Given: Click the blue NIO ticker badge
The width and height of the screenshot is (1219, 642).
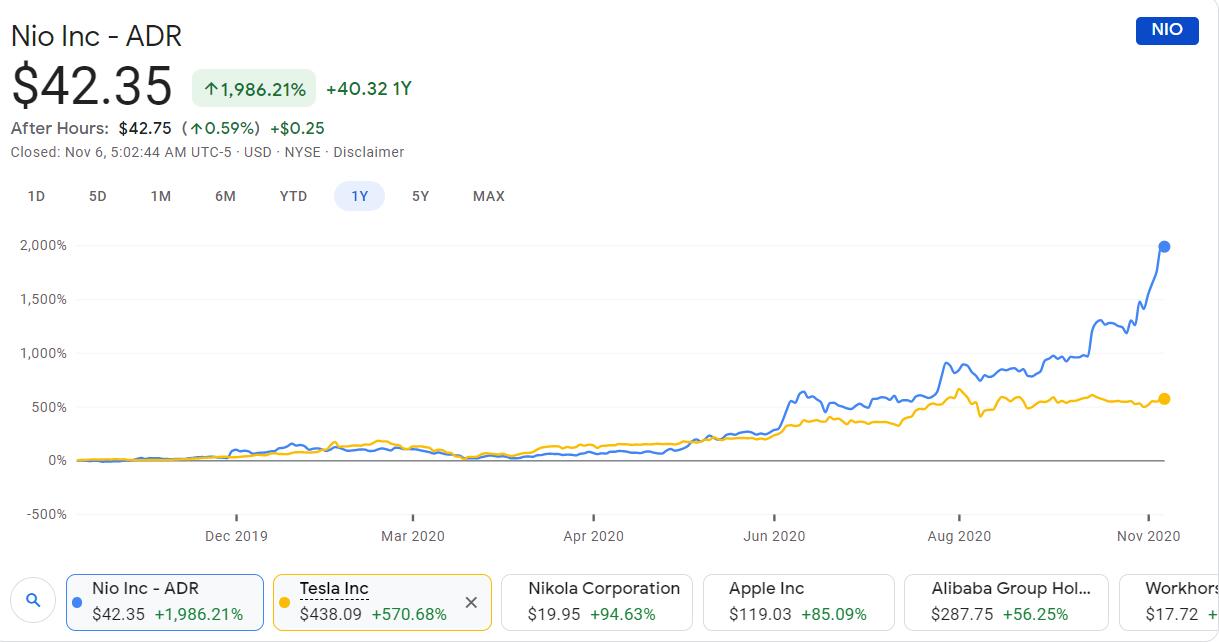Looking at the screenshot, I should 1166,30.
